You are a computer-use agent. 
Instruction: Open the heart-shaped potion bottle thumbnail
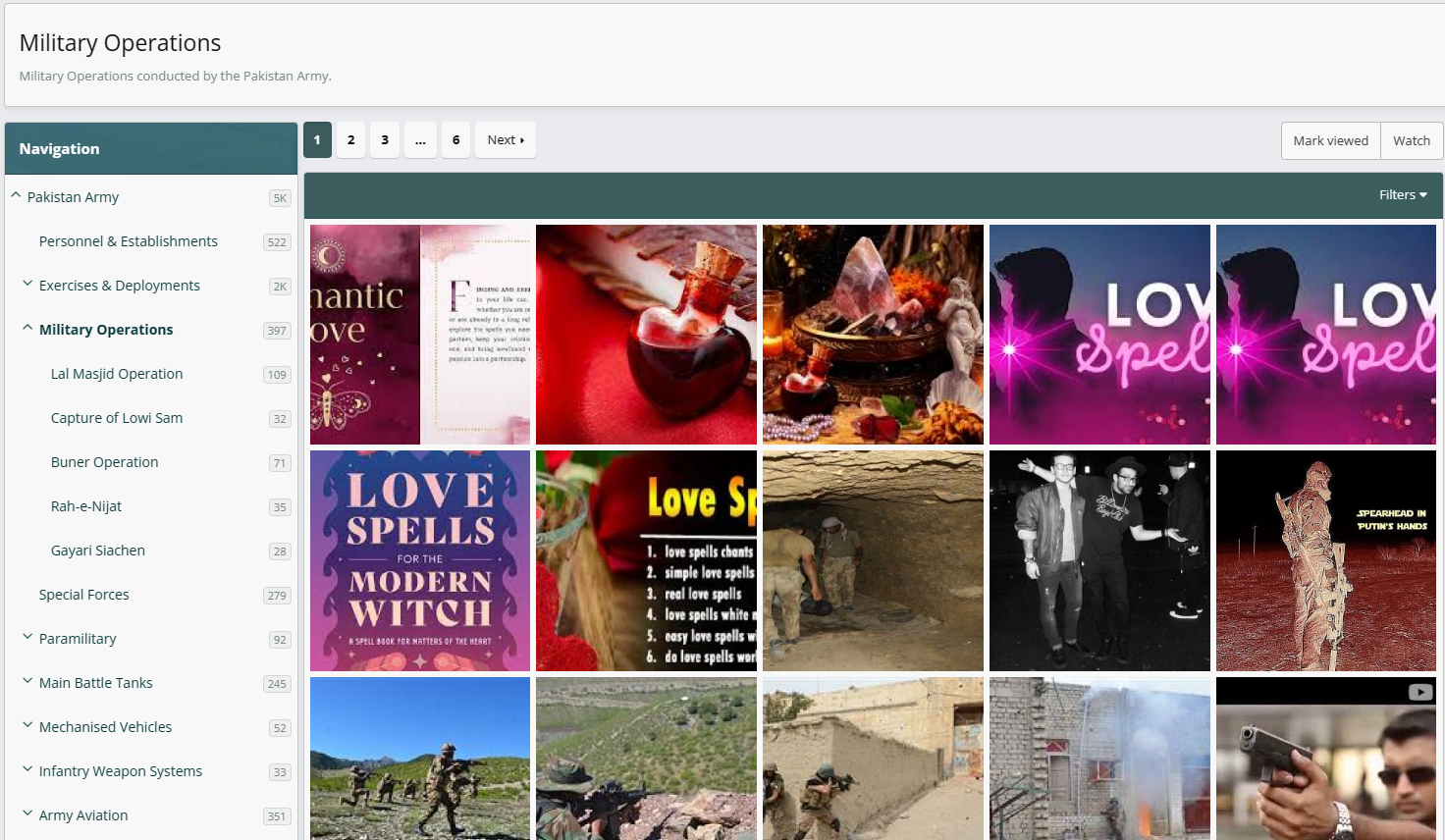pyautogui.click(x=646, y=335)
